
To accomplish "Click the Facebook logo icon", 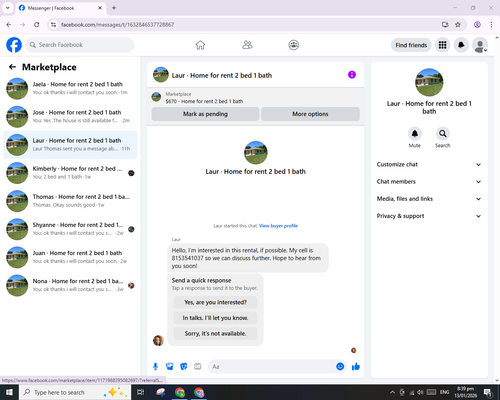I will (14, 45).
